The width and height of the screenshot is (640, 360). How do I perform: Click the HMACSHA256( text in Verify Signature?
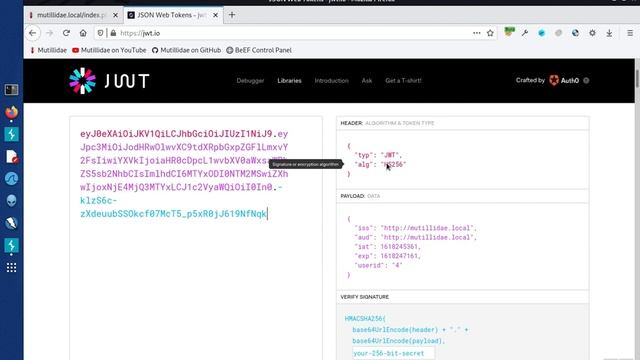(365, 318)
